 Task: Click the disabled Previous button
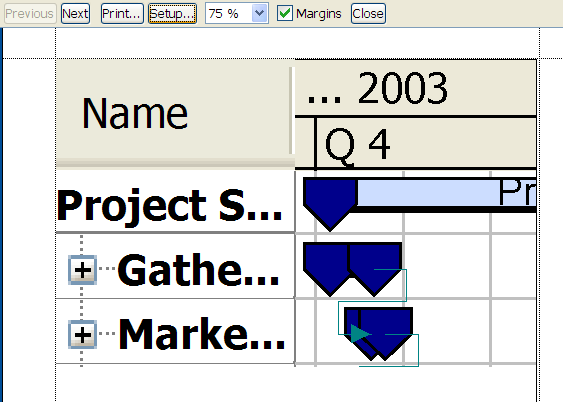pos(30,14)
